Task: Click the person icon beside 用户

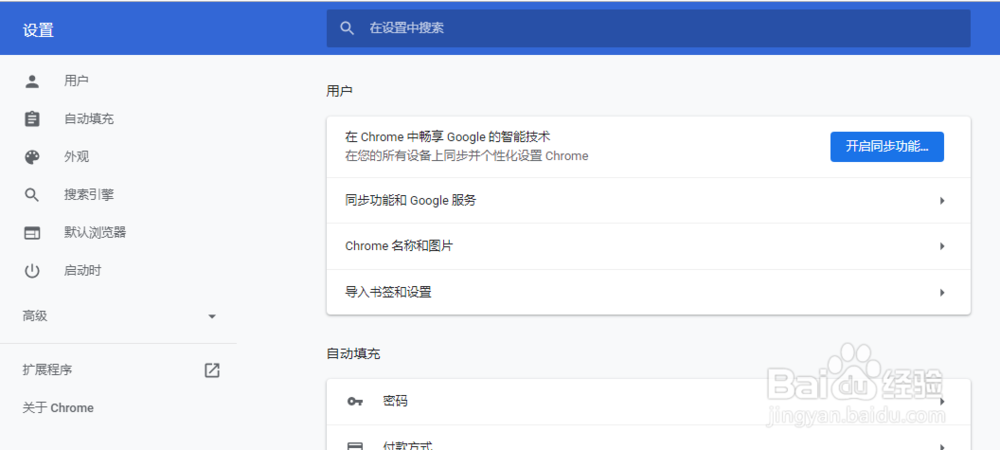Action: [x=32, y=81]
